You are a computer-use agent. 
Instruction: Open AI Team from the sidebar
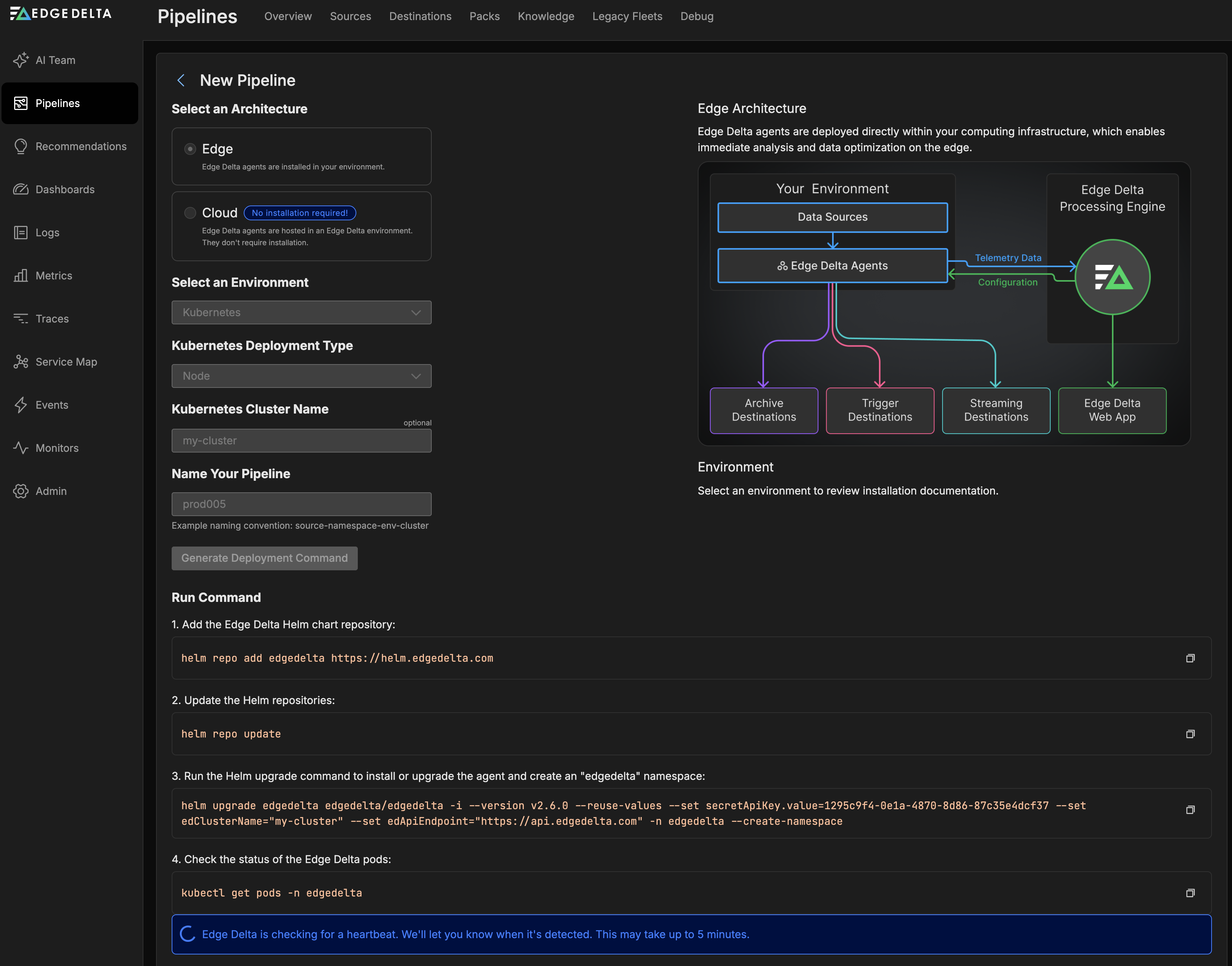click(x=55, y=60)
